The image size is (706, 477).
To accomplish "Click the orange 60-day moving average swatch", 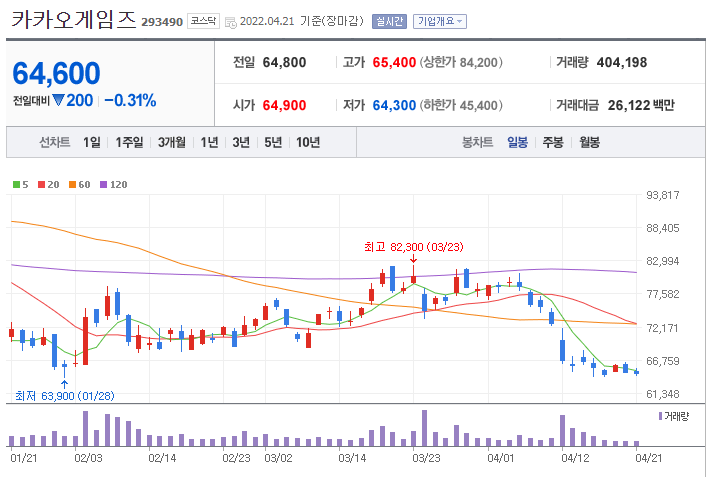I will point(72,185).
